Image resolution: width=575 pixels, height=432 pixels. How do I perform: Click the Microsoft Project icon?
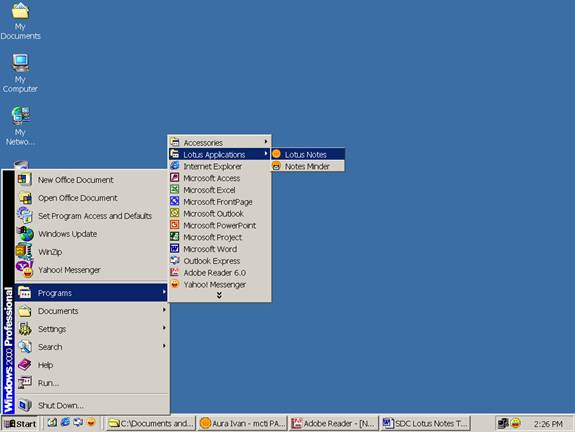(x=175, y=237)
